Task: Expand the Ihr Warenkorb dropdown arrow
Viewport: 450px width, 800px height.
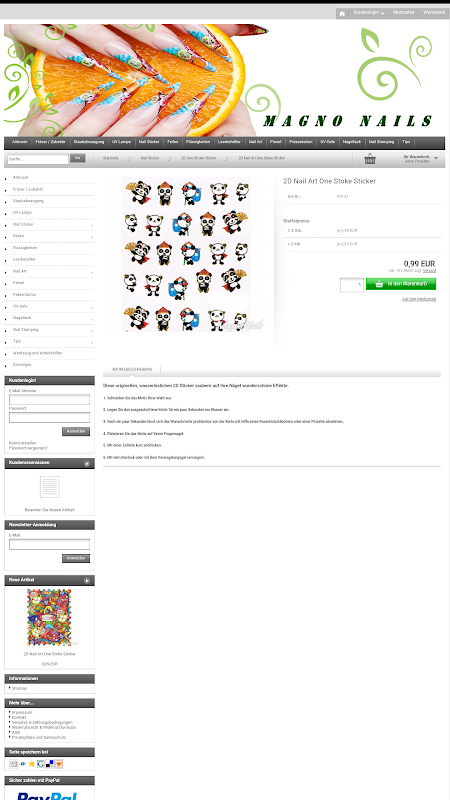Action: (436, 158)
